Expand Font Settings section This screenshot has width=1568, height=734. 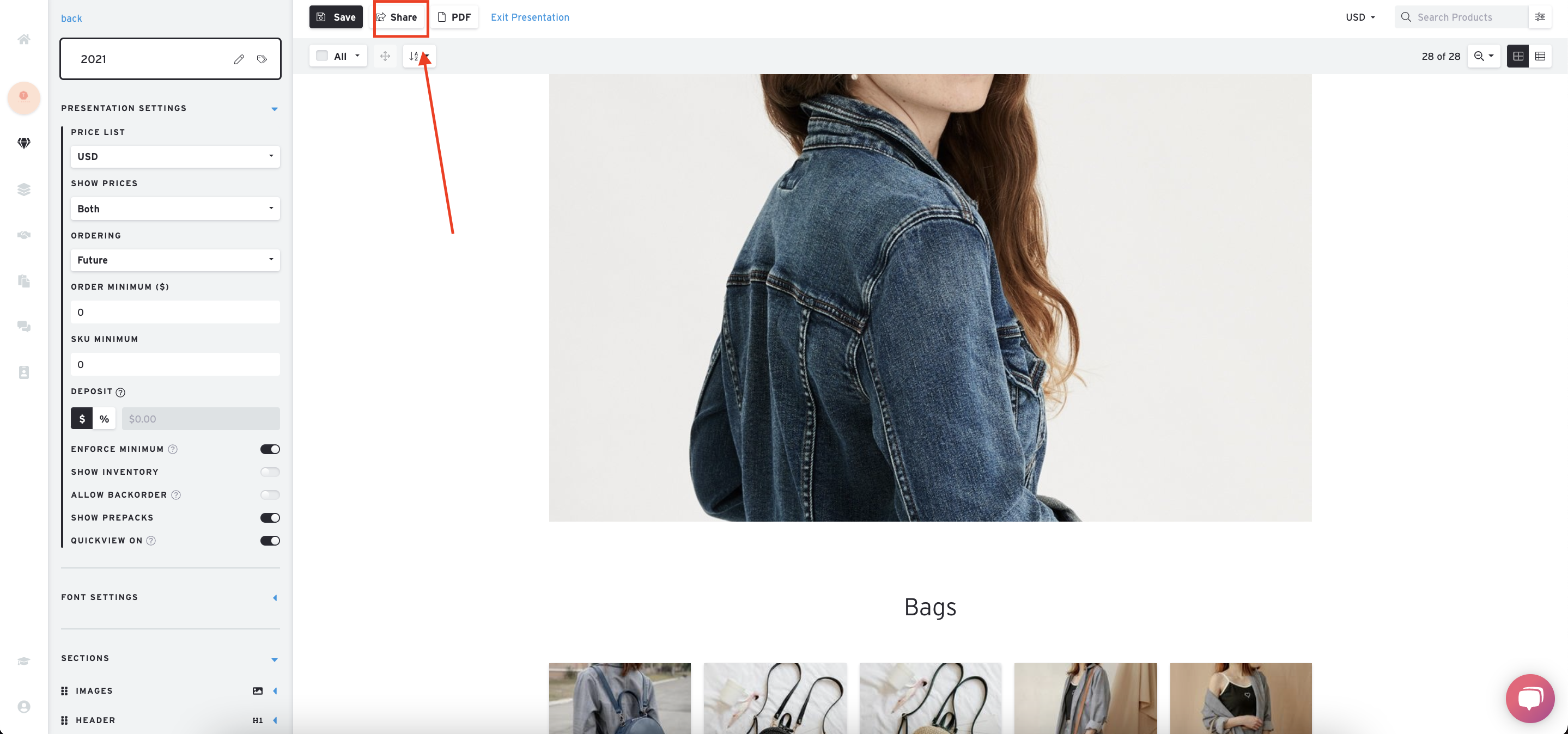coord(275,598)
